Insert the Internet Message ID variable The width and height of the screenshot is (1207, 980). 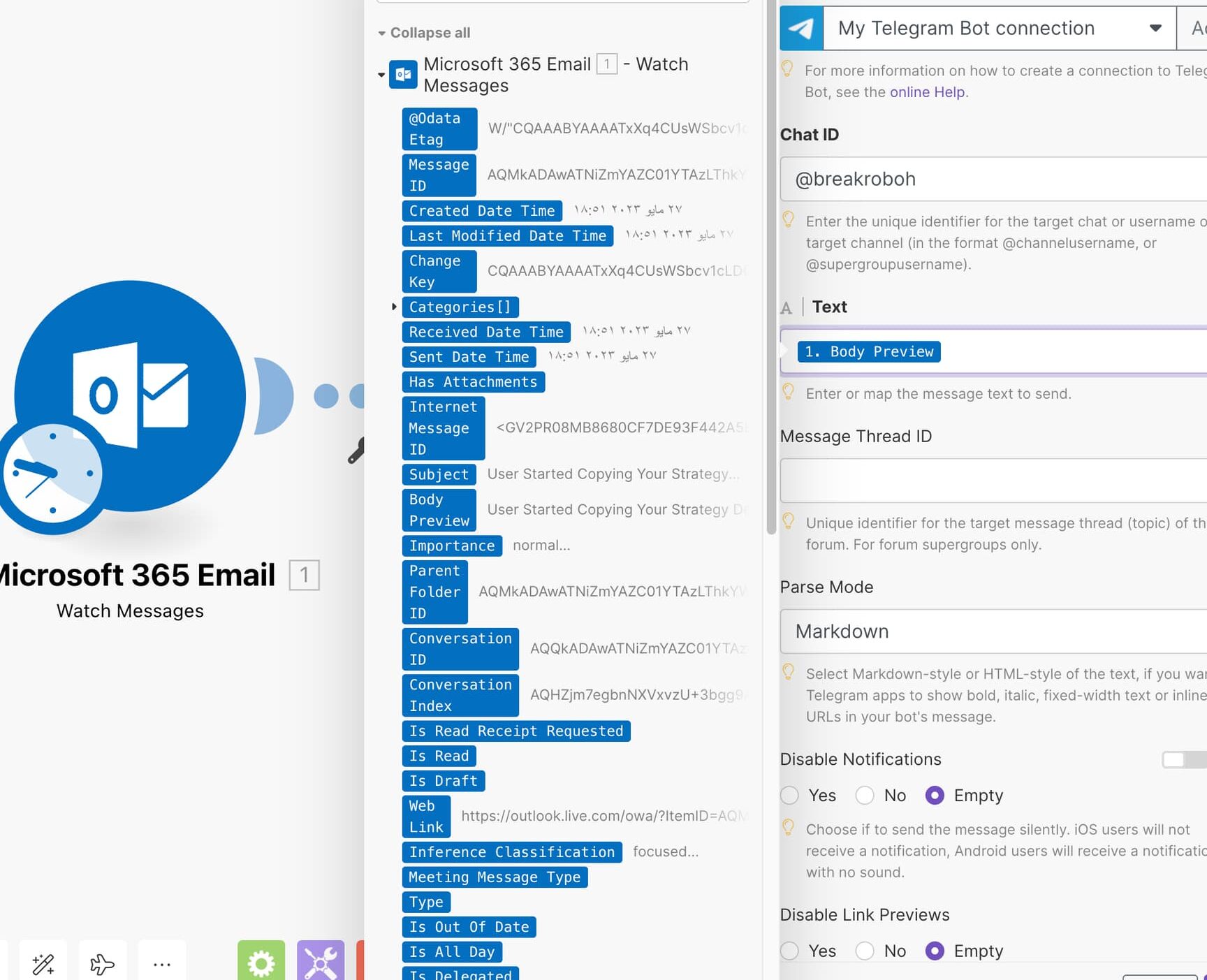pos(444,427)
